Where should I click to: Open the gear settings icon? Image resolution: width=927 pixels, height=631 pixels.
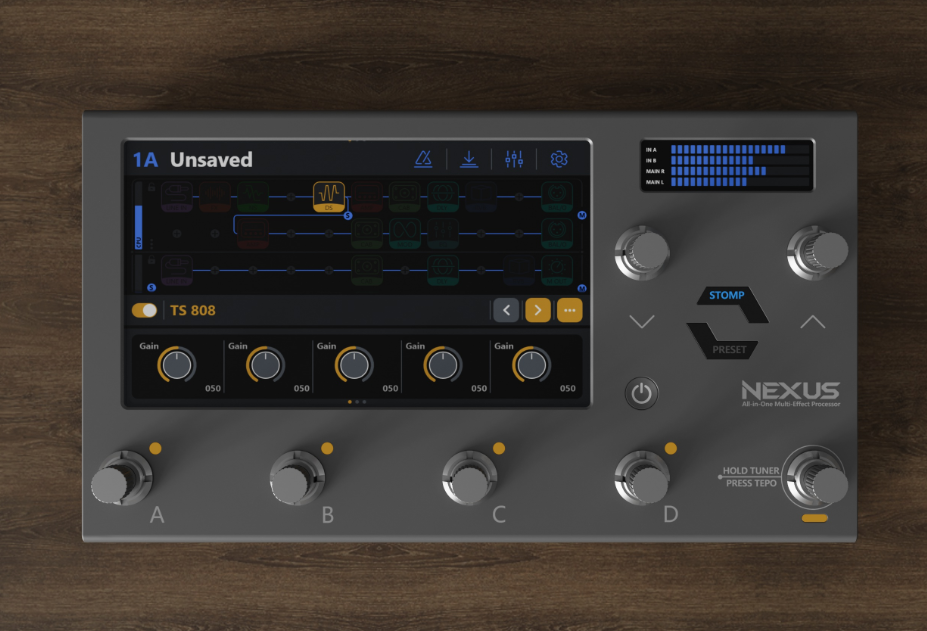point(559,159)
